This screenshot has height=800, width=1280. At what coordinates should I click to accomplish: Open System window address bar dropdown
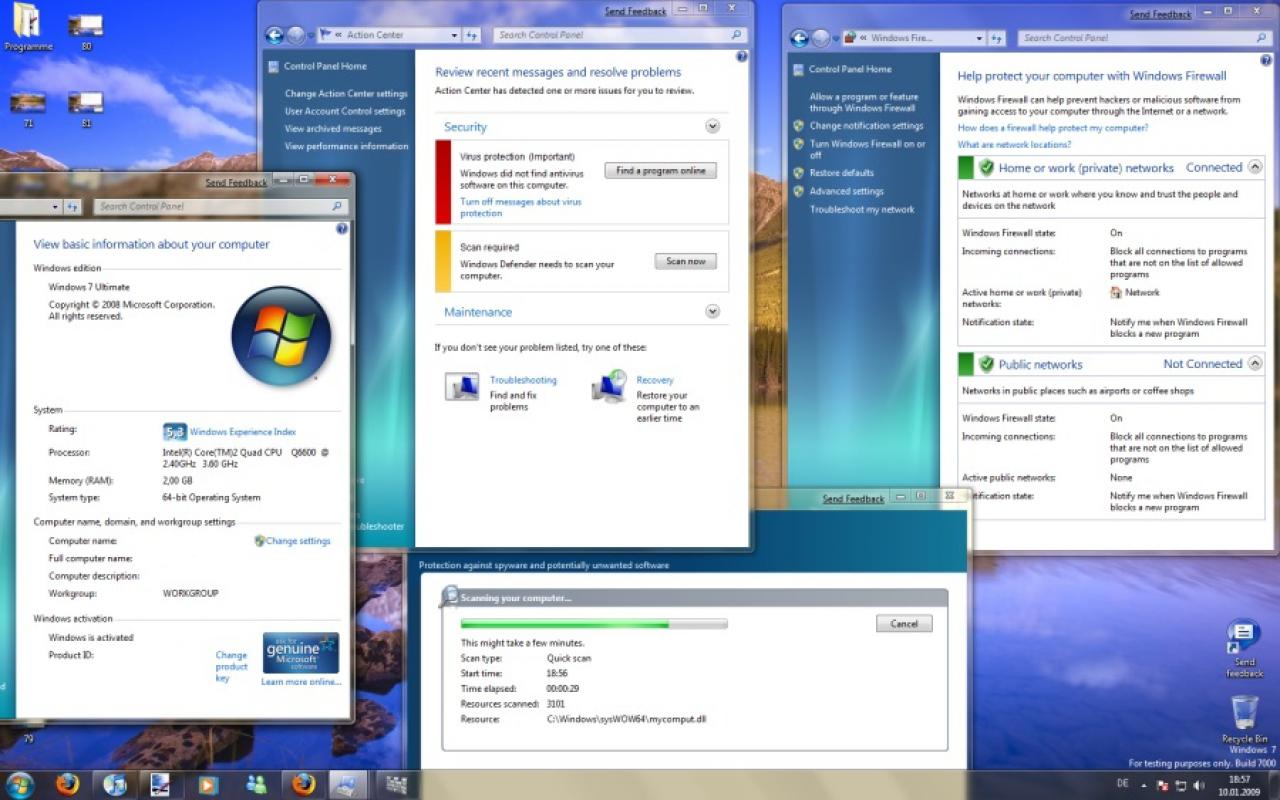[54, 206]
